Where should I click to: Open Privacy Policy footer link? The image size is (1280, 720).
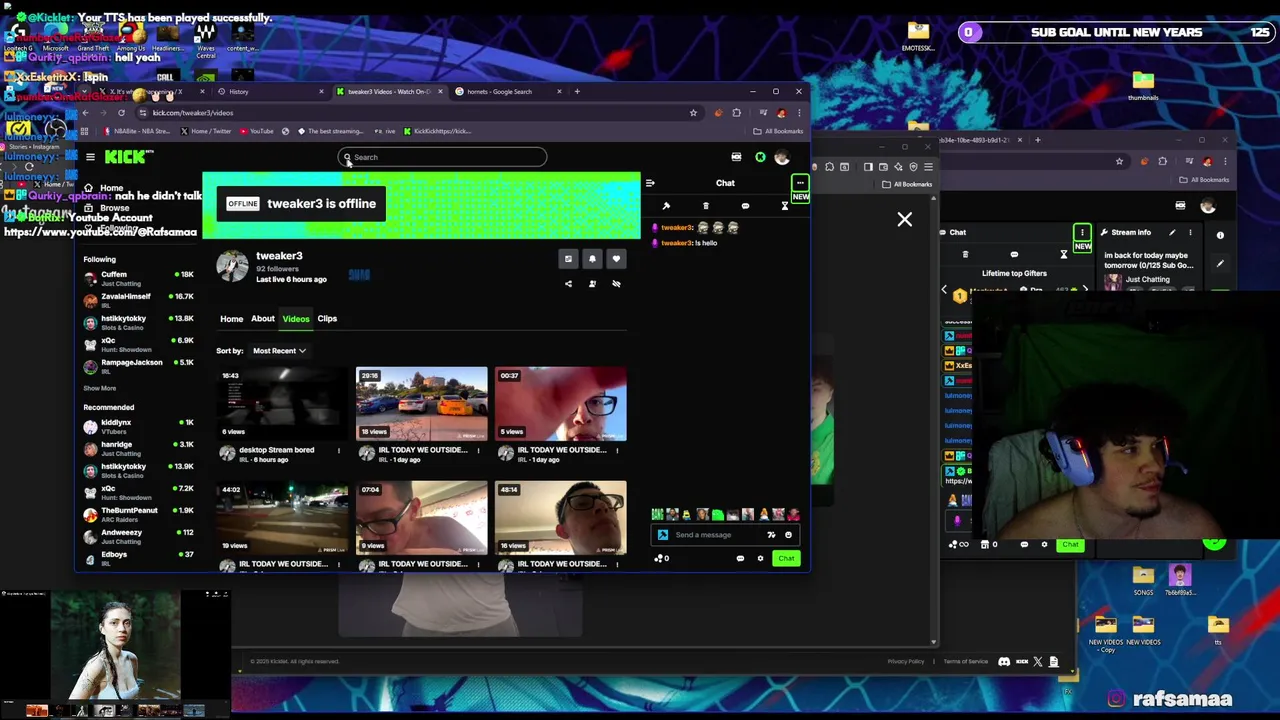coord(906,661)
